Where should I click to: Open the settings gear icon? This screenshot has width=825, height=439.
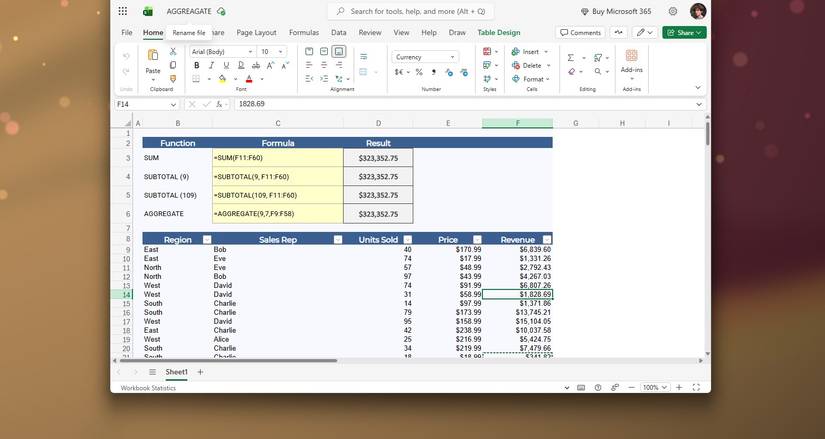tap(673, 11)
